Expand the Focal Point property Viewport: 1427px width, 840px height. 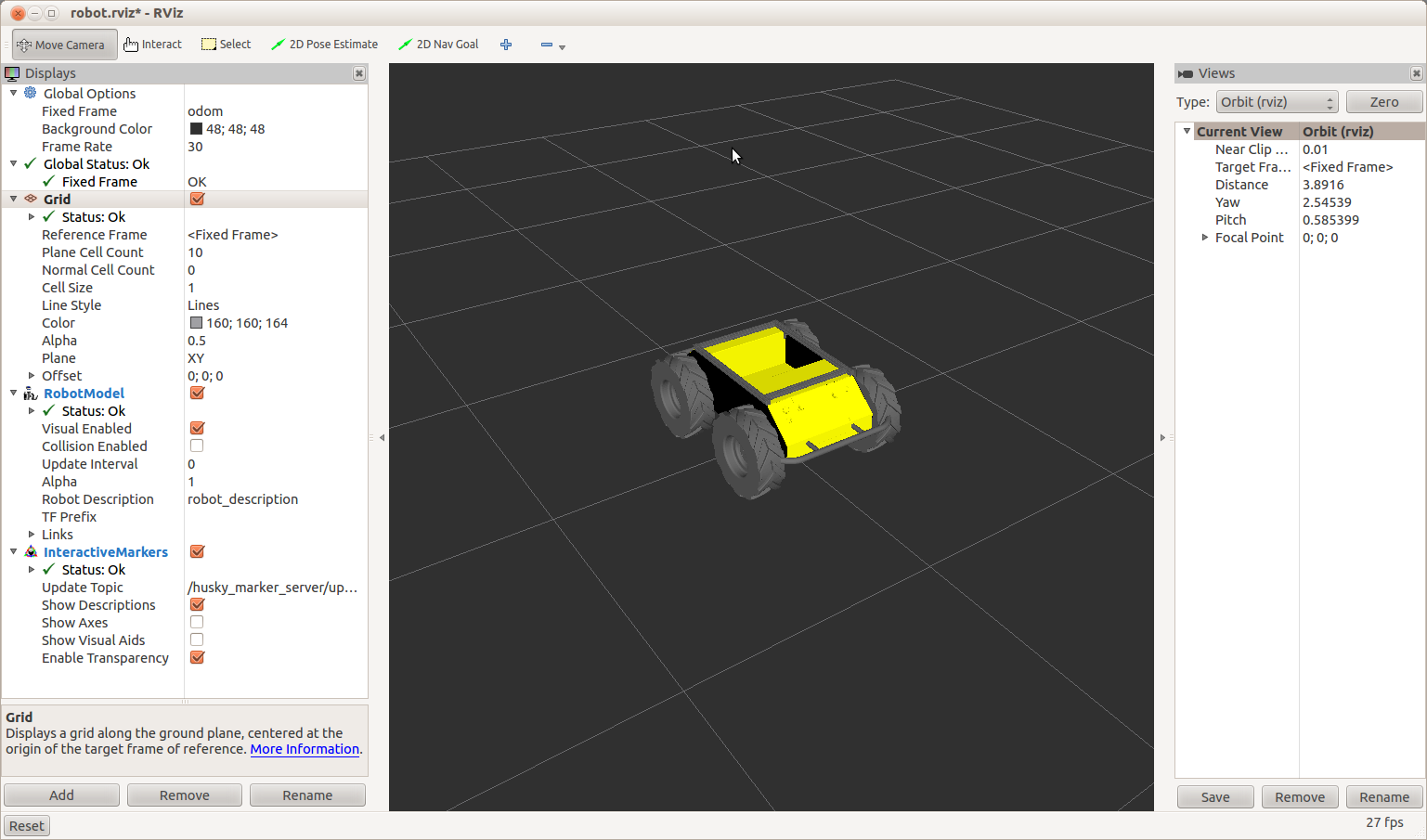tap(1205, 238)
